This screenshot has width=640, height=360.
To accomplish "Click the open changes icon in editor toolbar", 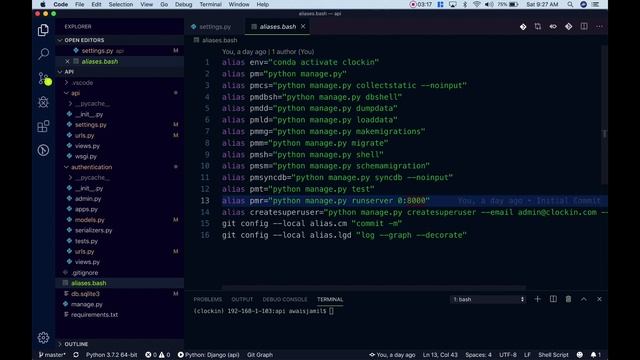I will [538, 27].
